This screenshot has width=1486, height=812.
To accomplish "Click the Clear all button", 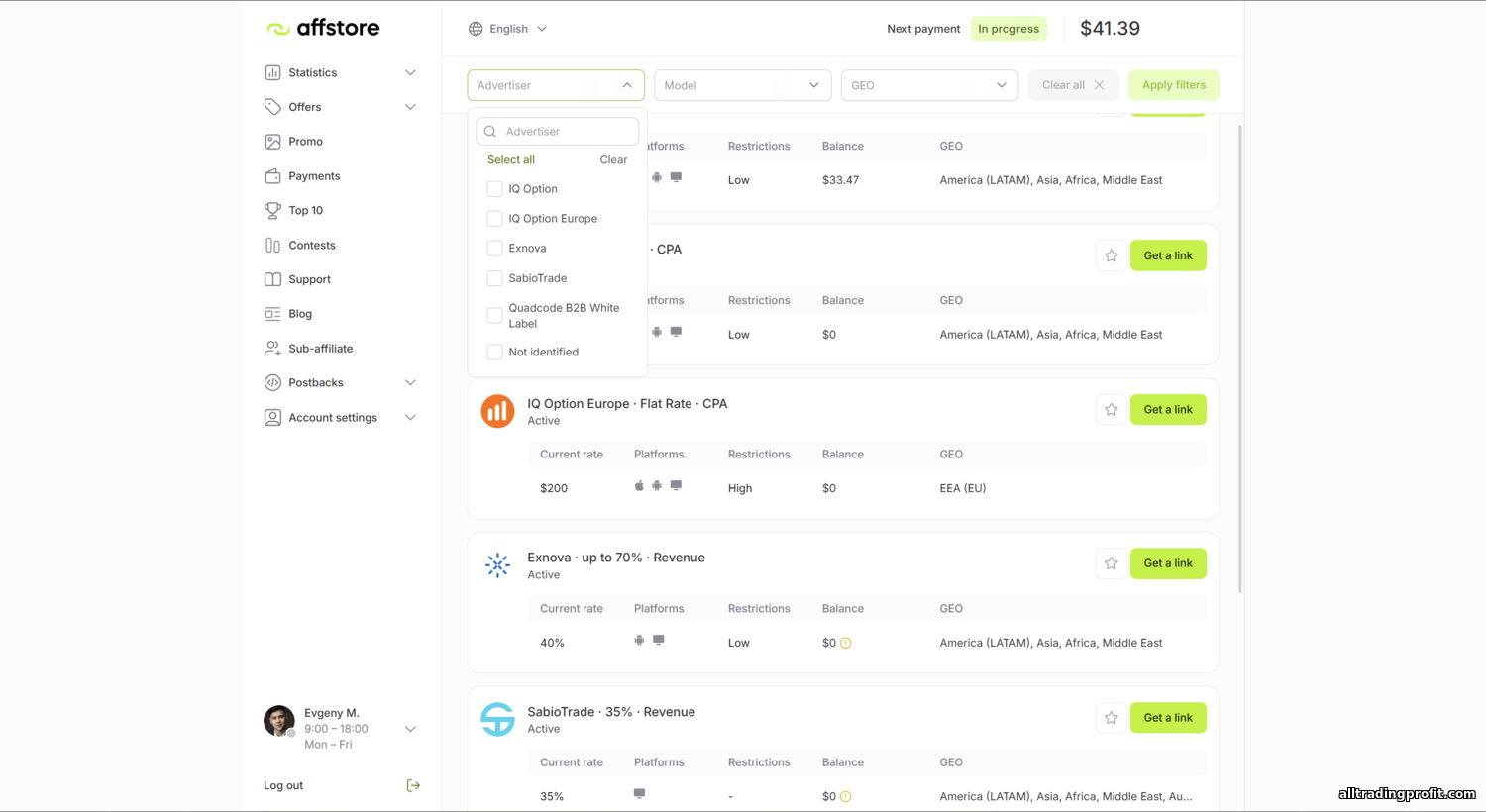I will (x=1073, y=85).
